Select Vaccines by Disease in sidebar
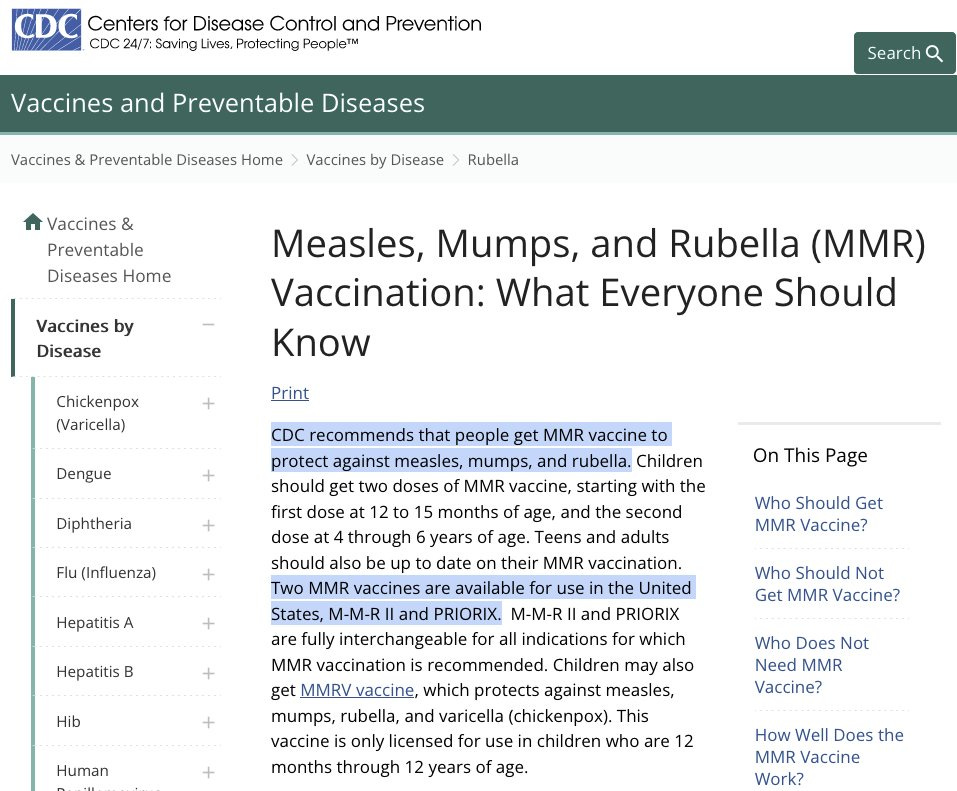 (x=85, y=339)
